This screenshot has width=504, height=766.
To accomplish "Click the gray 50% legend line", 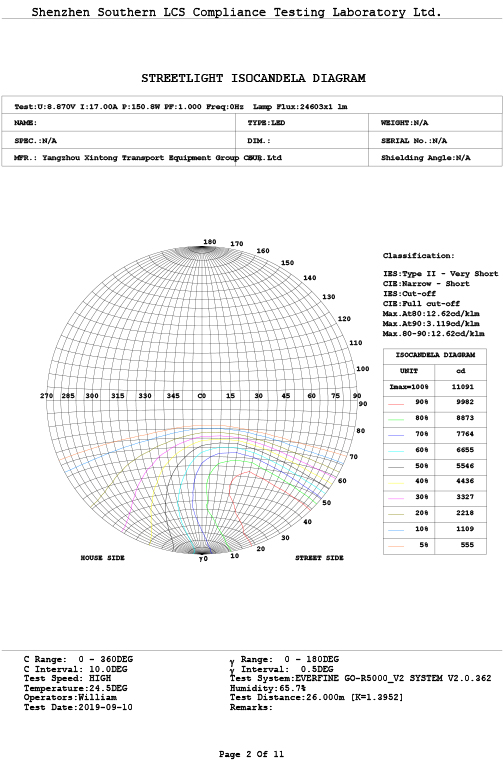I will (x=396, y=468).
